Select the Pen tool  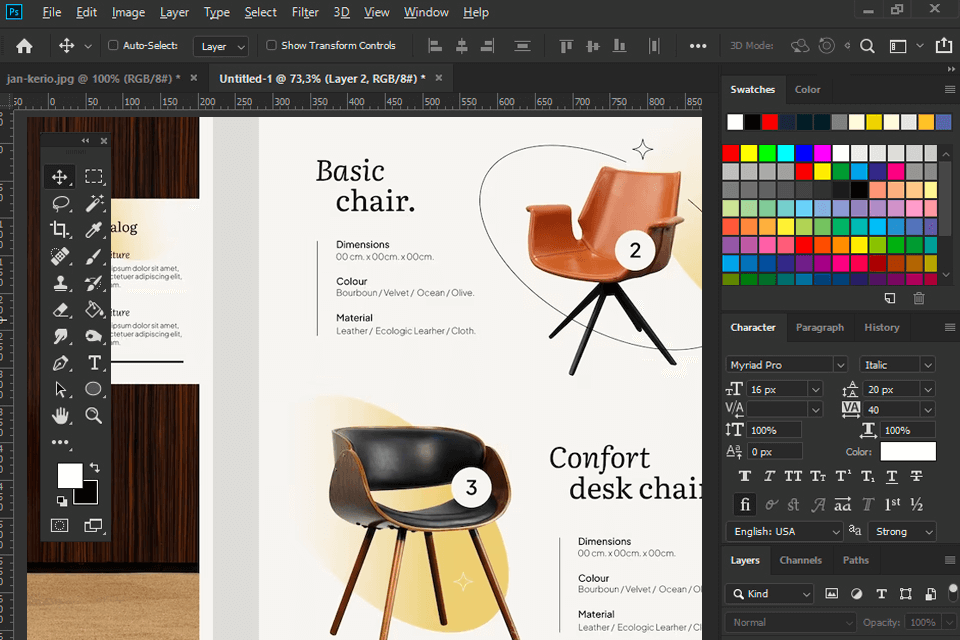60,363
